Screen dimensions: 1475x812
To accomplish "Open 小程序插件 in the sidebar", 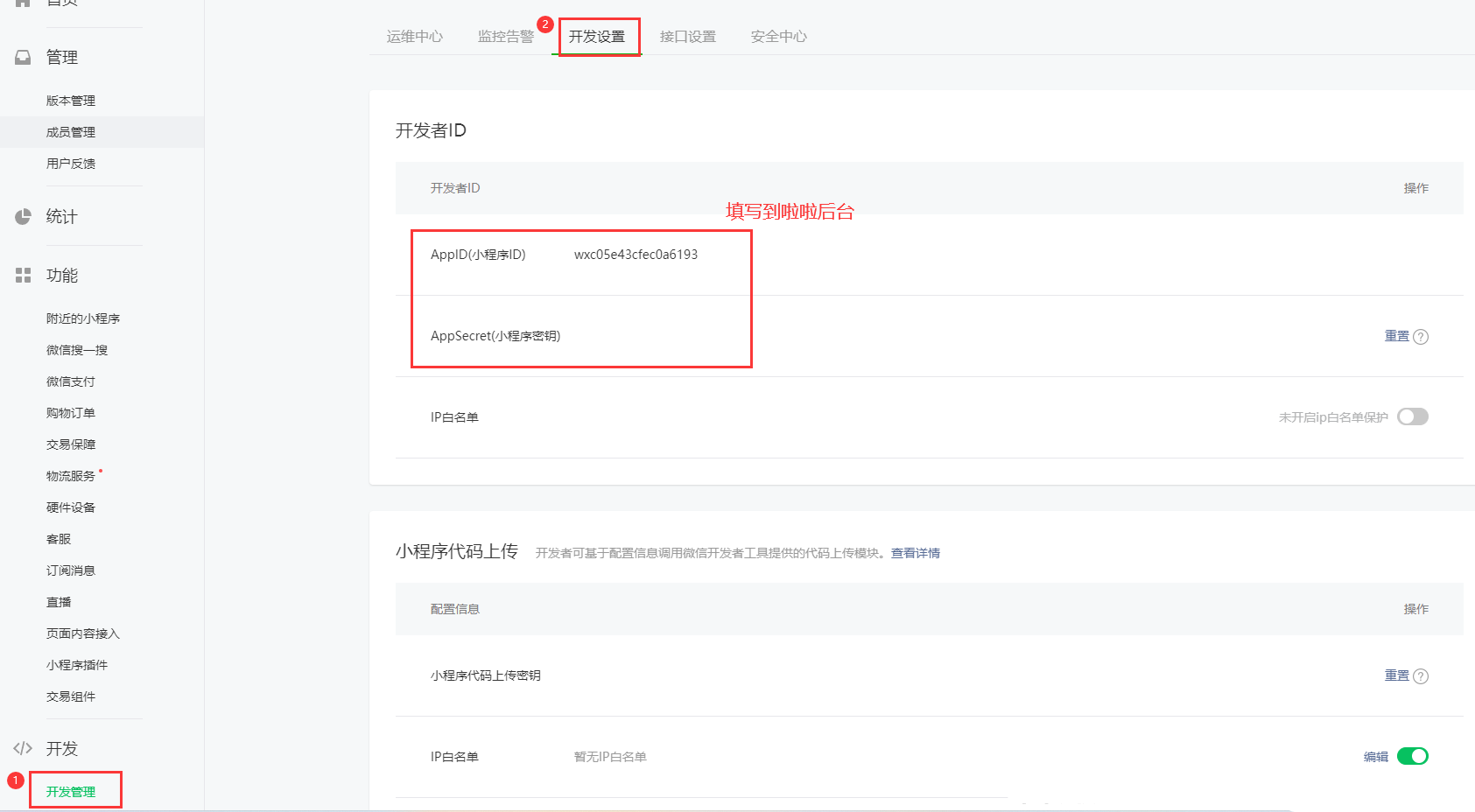I will click(x=77, y=665).
